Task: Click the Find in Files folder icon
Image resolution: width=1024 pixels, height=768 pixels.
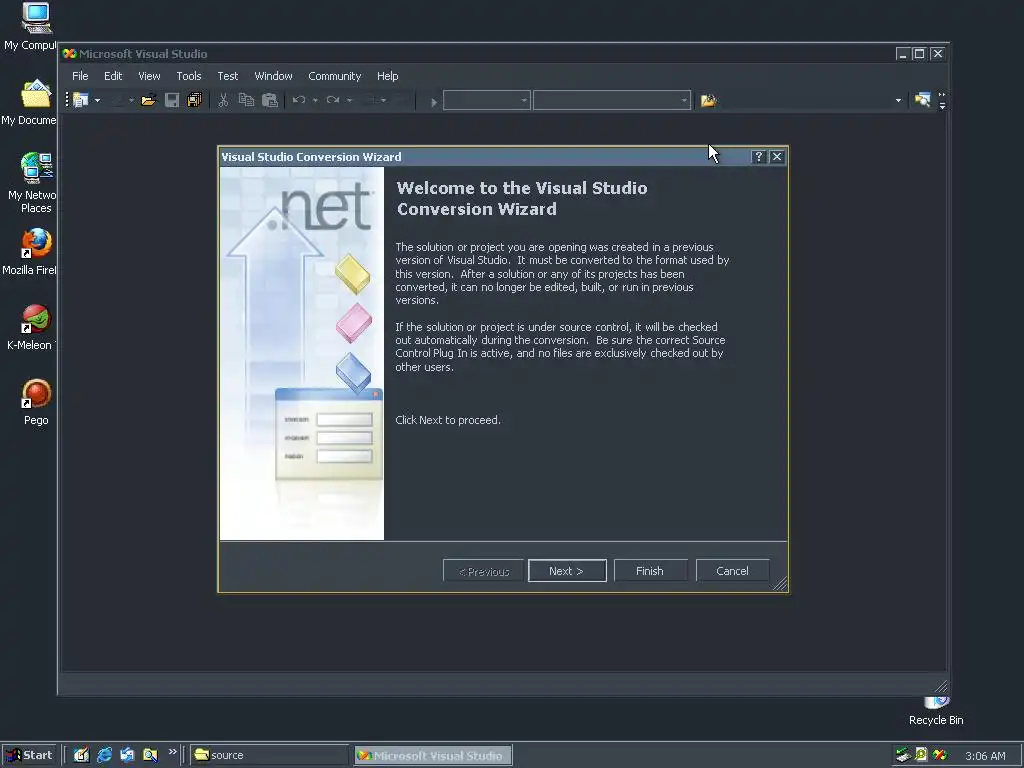Action: click(709, 101)
